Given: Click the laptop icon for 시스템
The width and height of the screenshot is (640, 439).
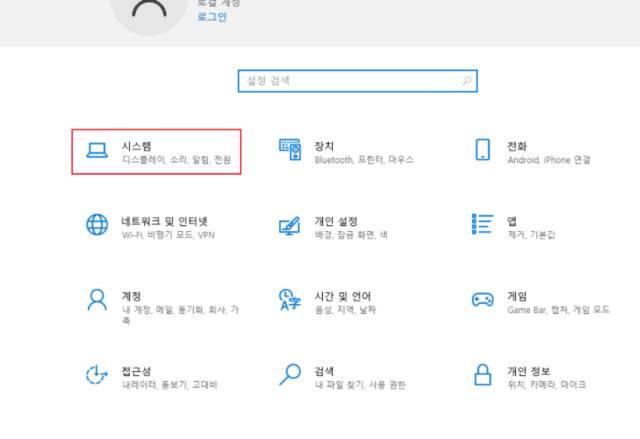Looking at the screenshot, I should click(x=97, y=151).
